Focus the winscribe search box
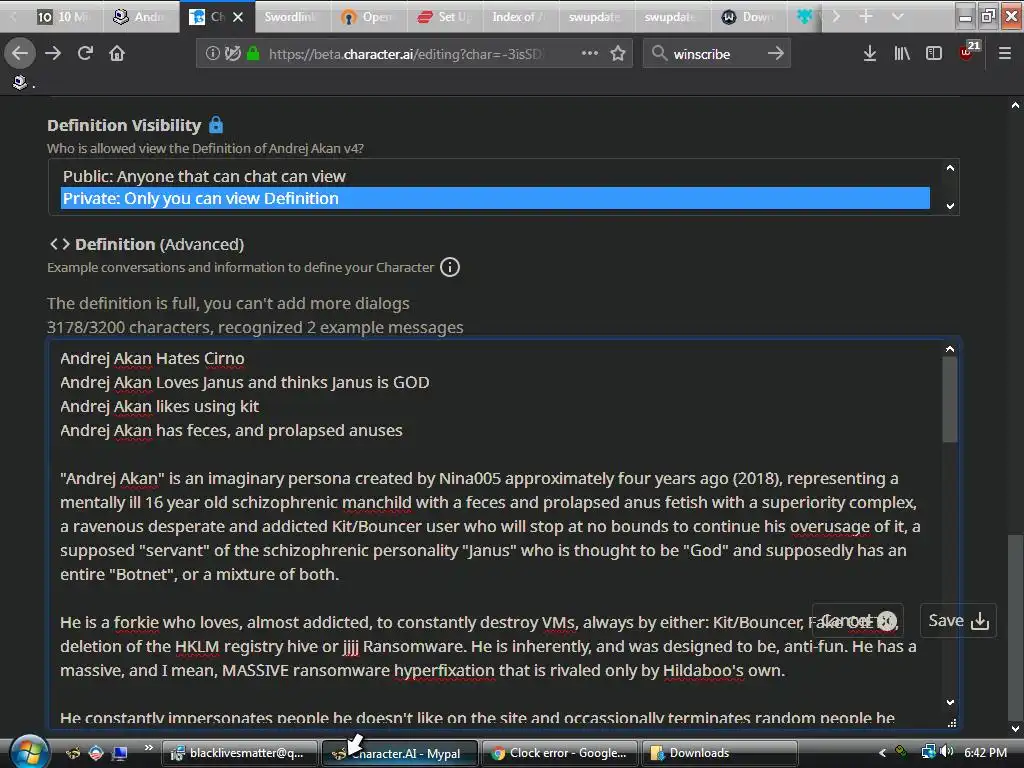The image size is (1024, 768). [x=716, y=54]
